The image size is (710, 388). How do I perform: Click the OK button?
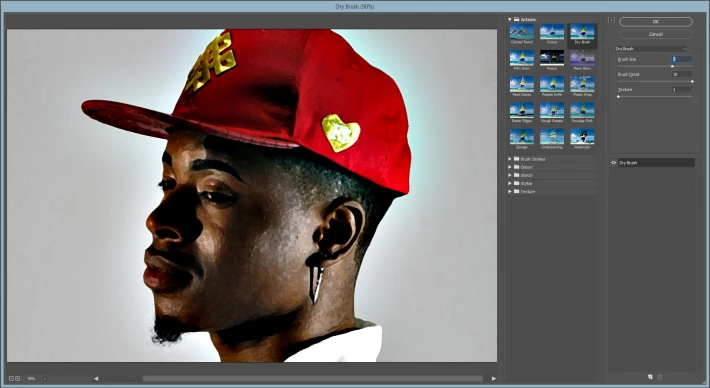click(x=656, y=22)
